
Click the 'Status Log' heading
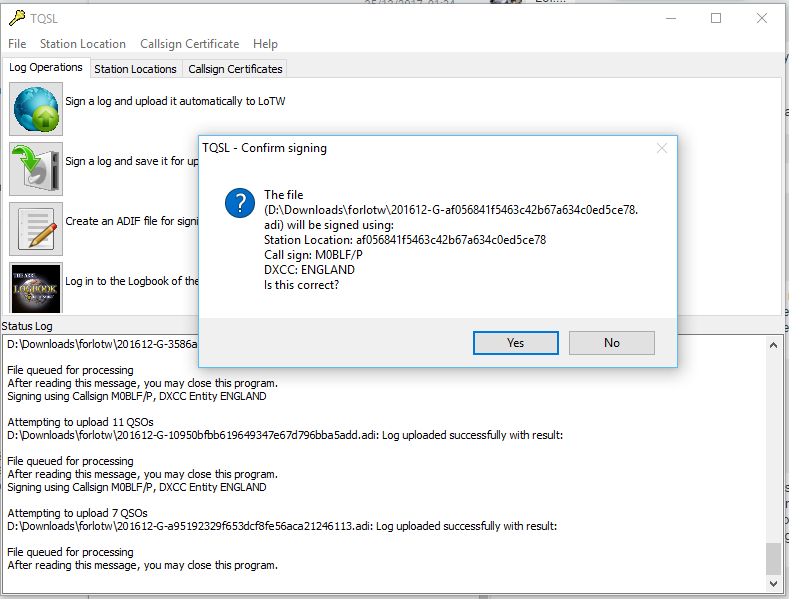pos(27,326)
